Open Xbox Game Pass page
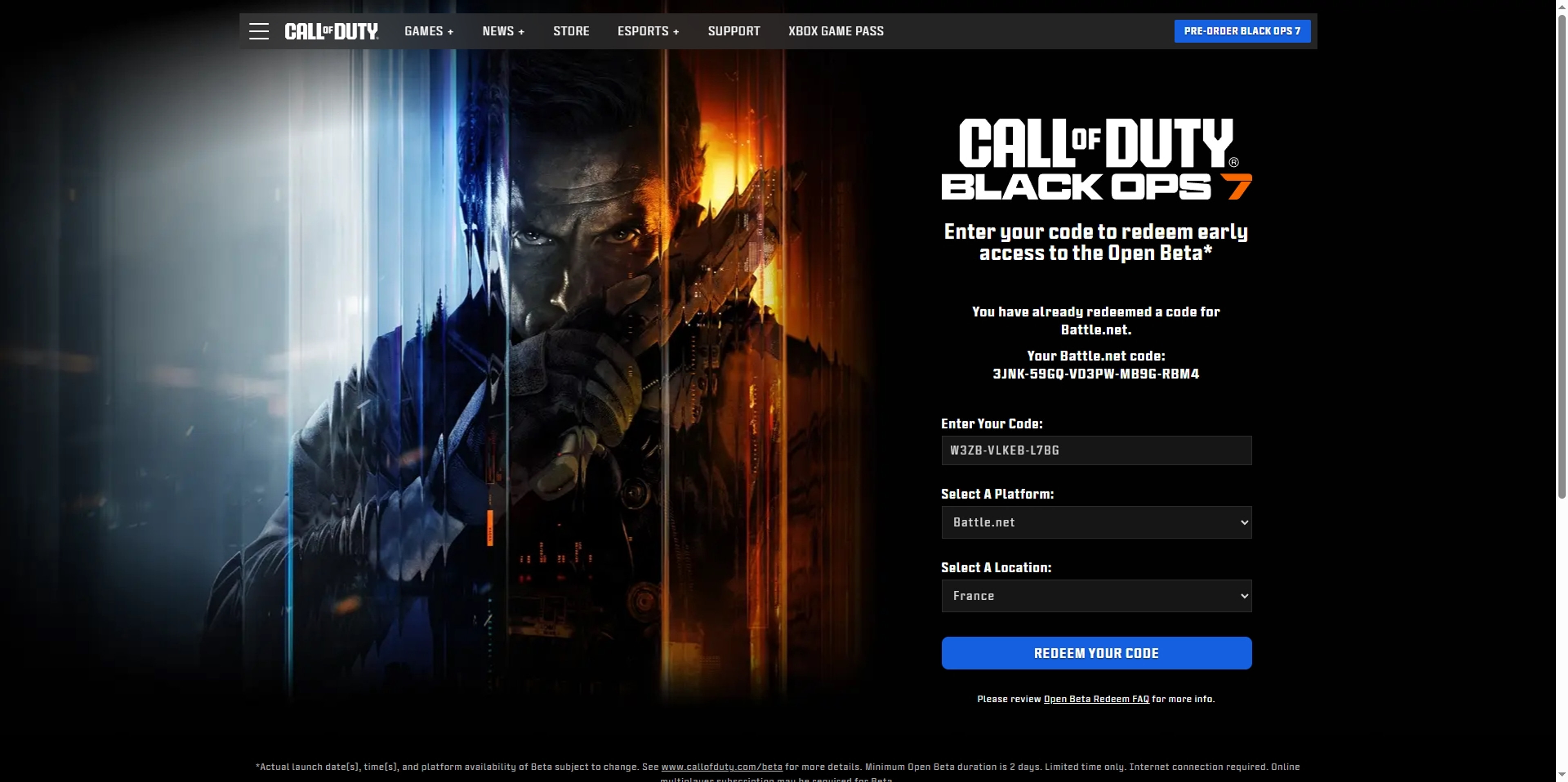 pos(836,31)
